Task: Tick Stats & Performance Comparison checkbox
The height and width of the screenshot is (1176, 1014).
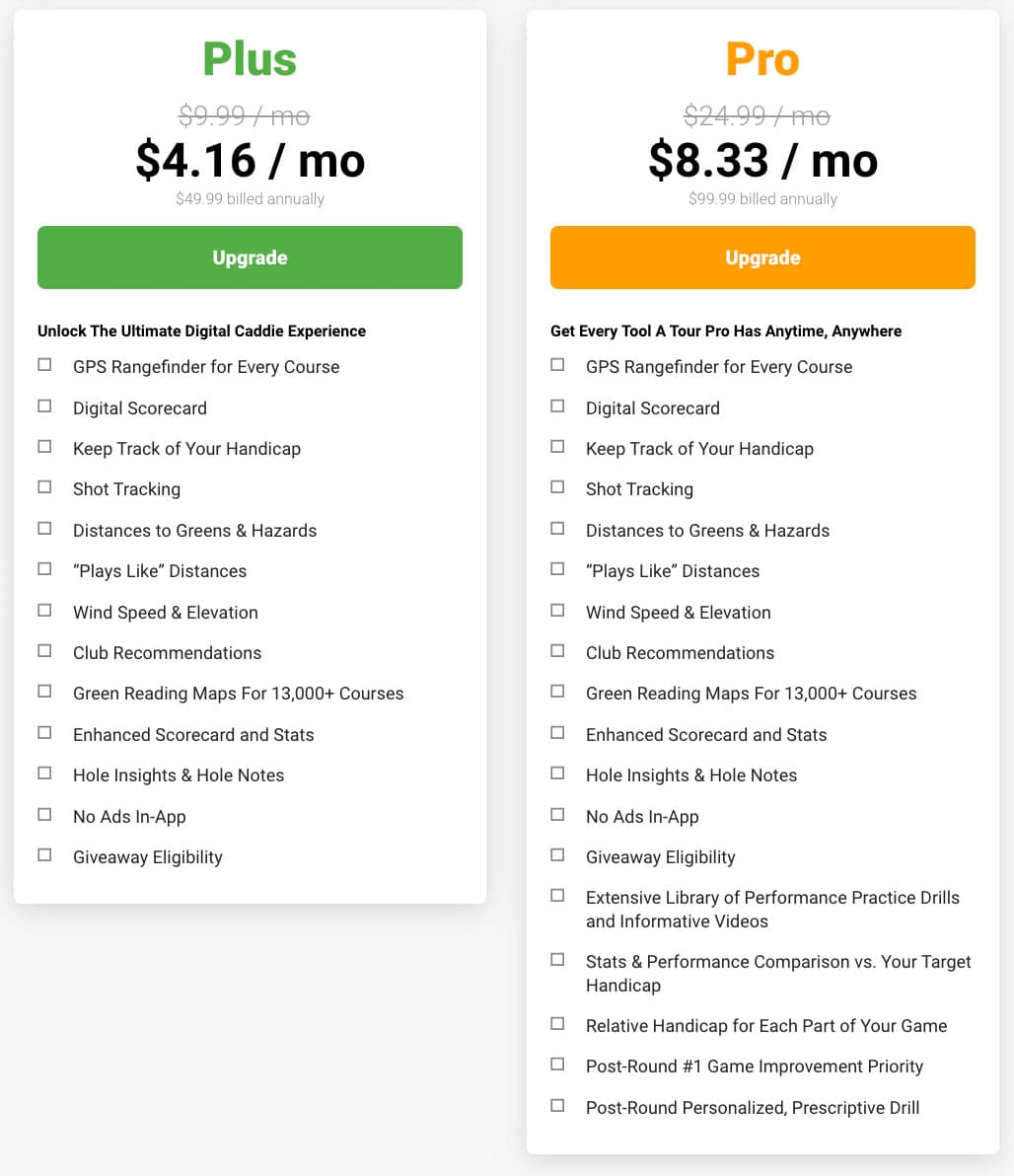Action: 557,960
